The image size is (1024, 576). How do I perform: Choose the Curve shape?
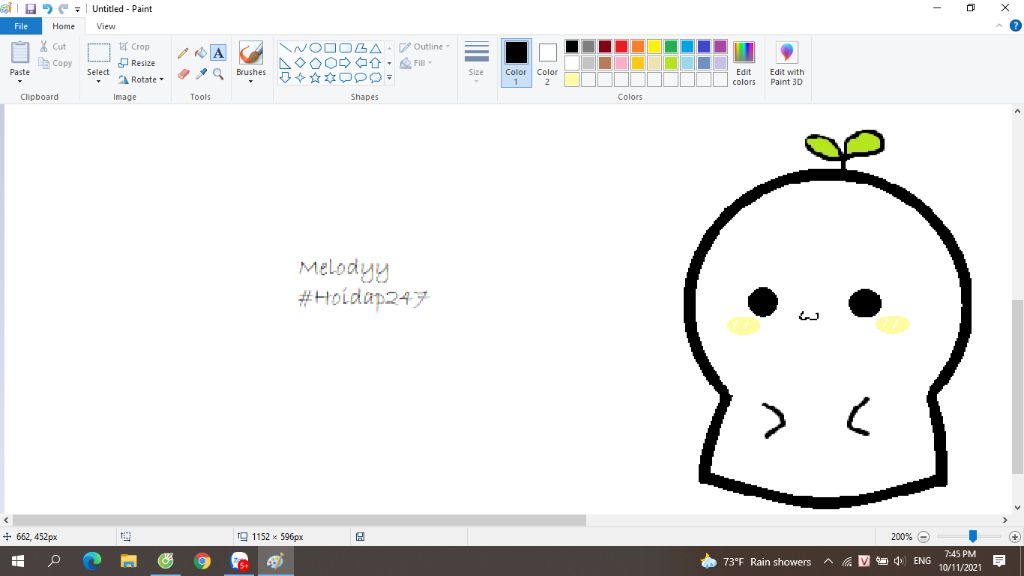pos(300,48)
